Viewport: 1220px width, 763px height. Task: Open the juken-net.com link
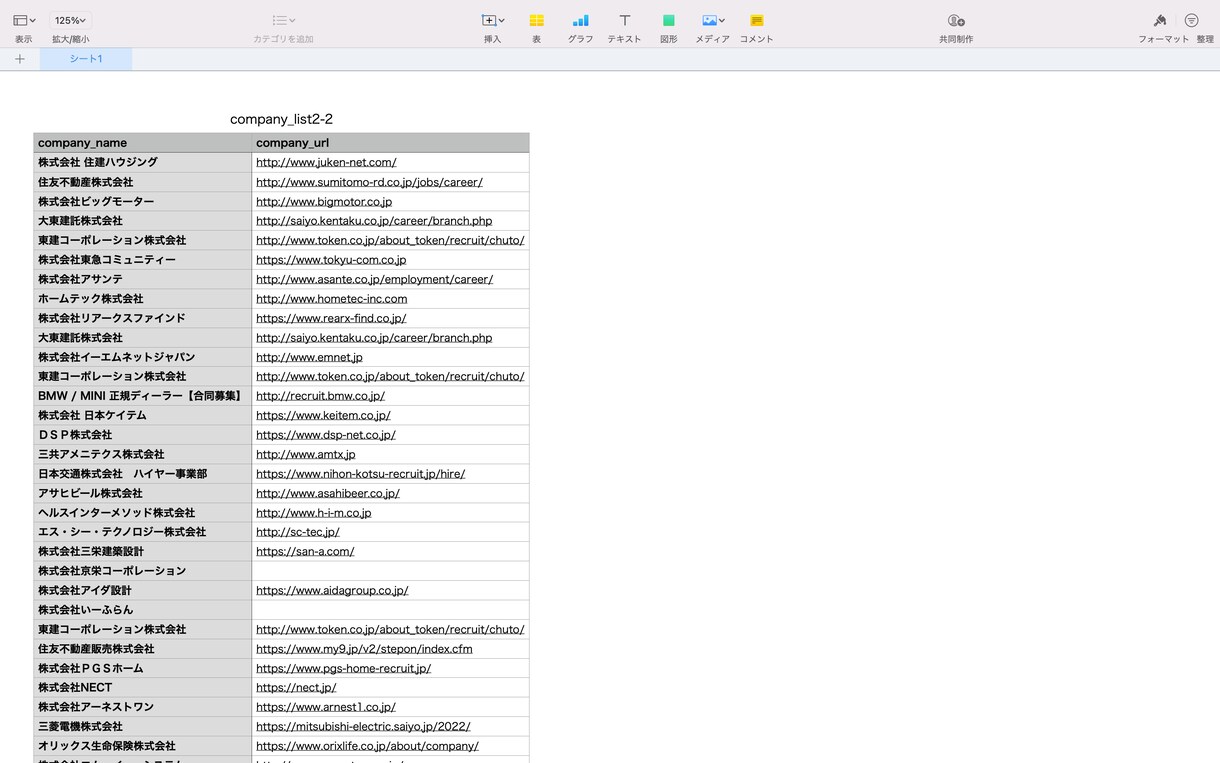coord(326,162)
